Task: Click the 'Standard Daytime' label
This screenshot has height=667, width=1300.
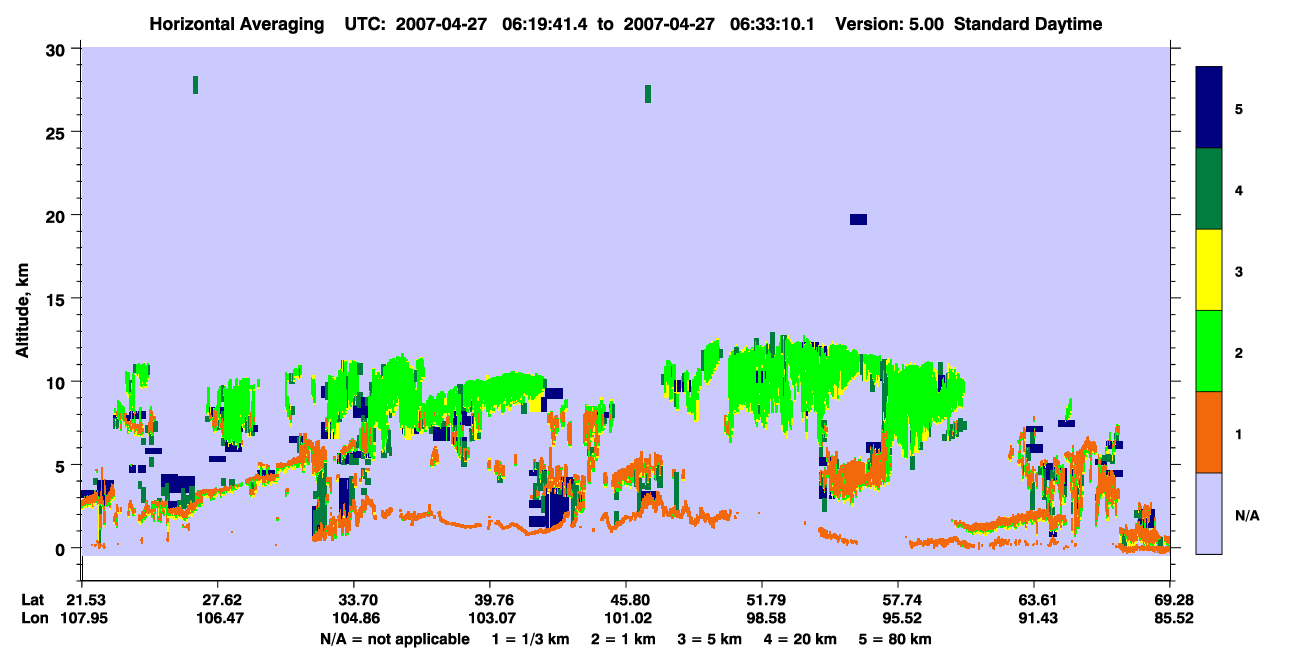Action: 1028,24
